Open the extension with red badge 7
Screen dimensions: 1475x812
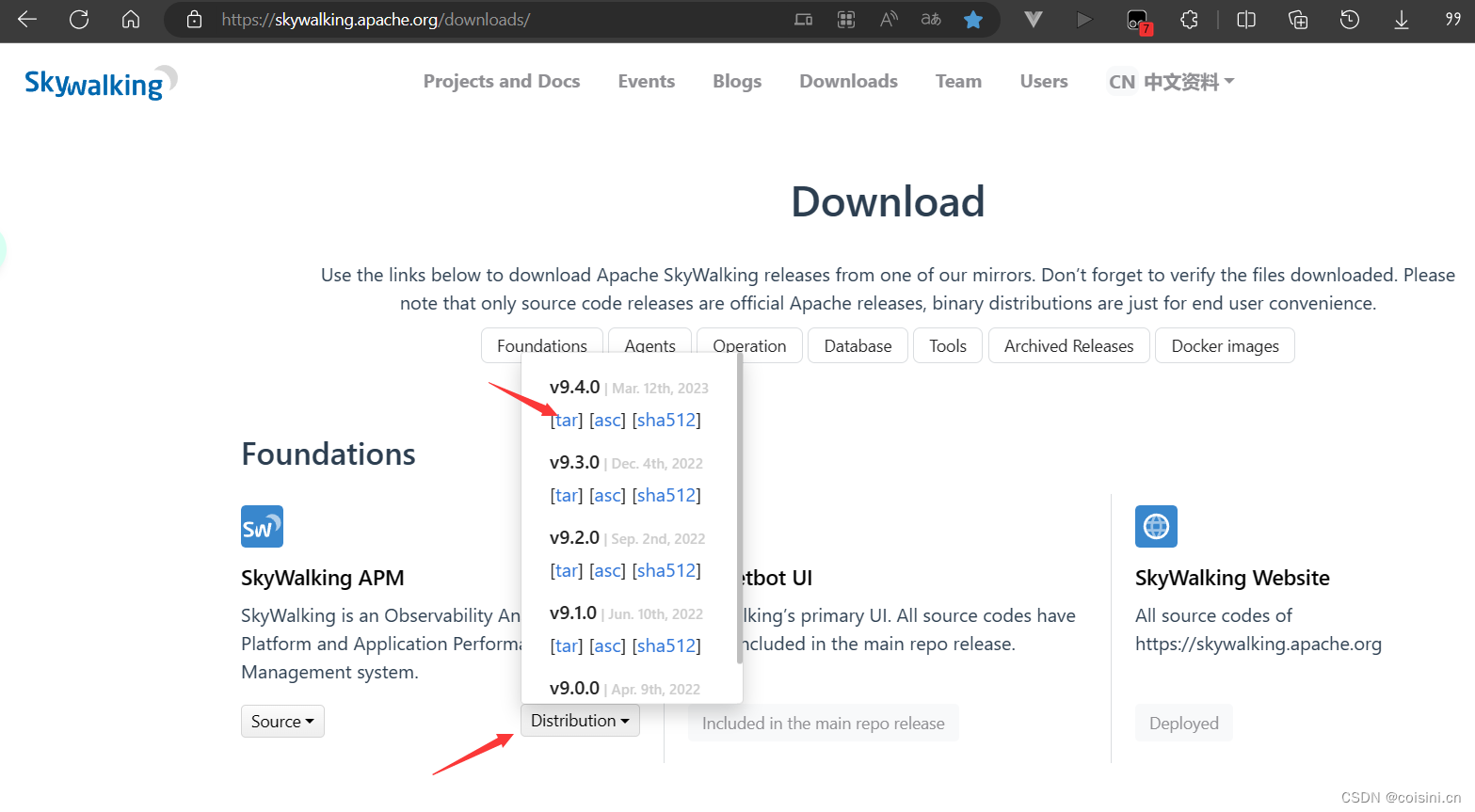coord(1138,21)
